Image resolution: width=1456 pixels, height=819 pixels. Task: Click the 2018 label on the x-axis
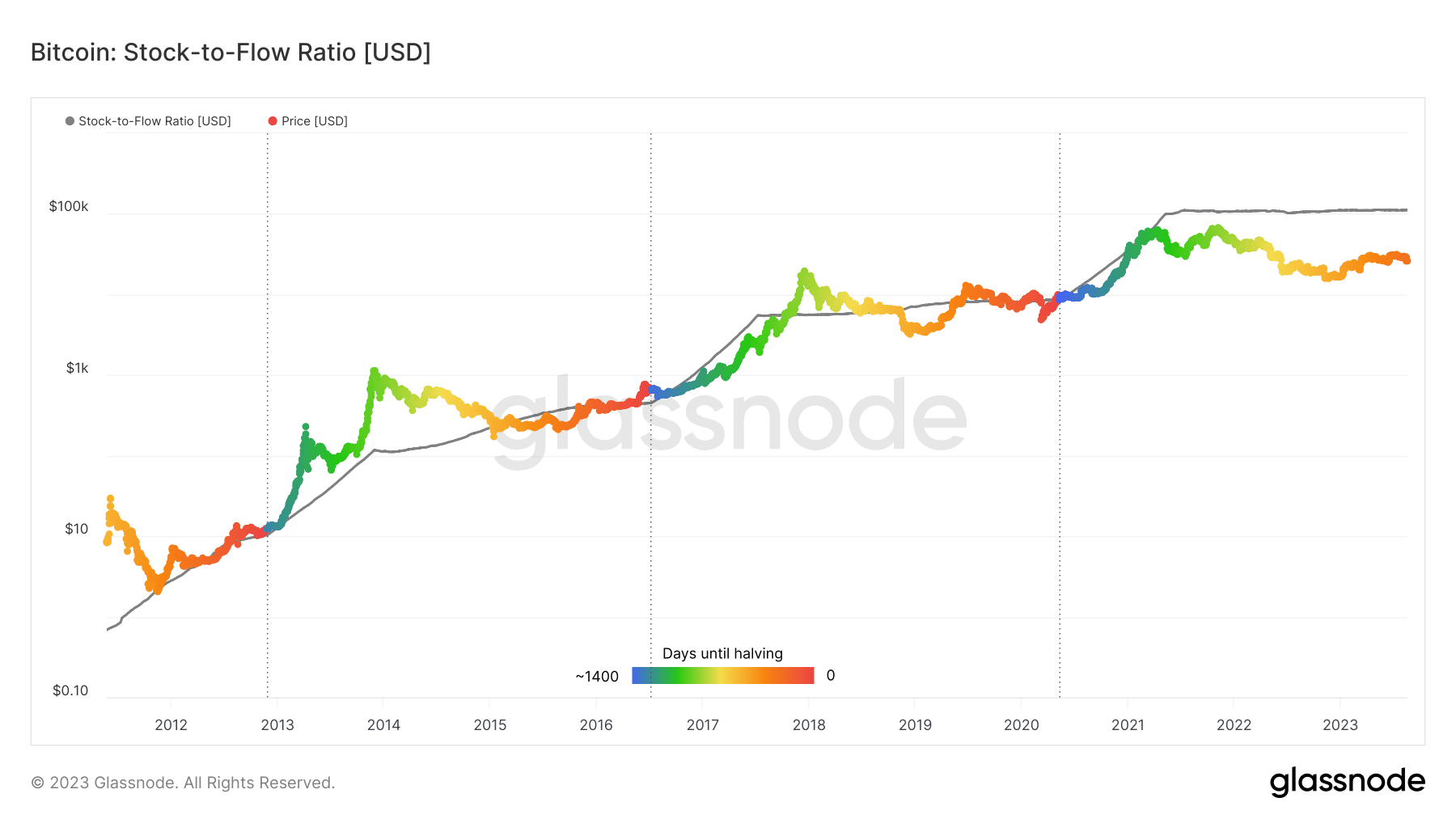point(809,725)
